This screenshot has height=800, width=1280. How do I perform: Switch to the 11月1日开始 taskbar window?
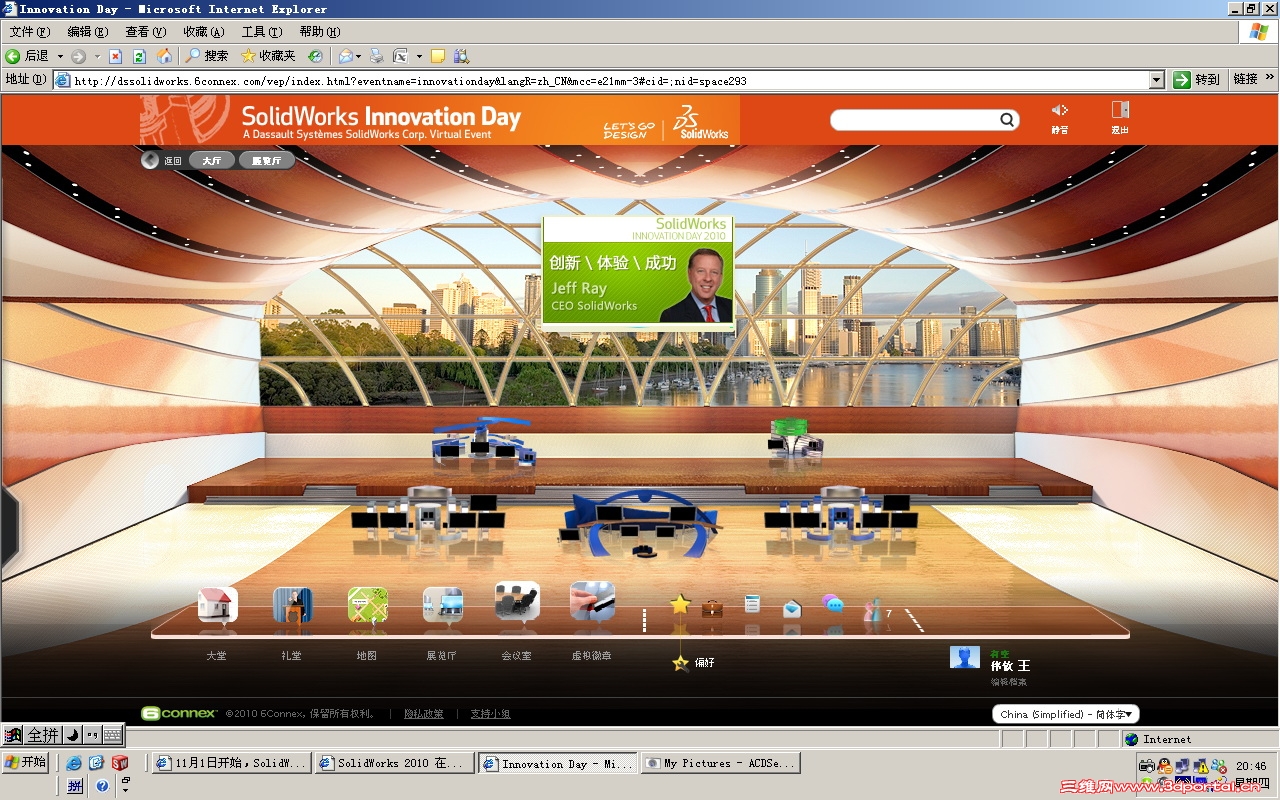[232, 763]
